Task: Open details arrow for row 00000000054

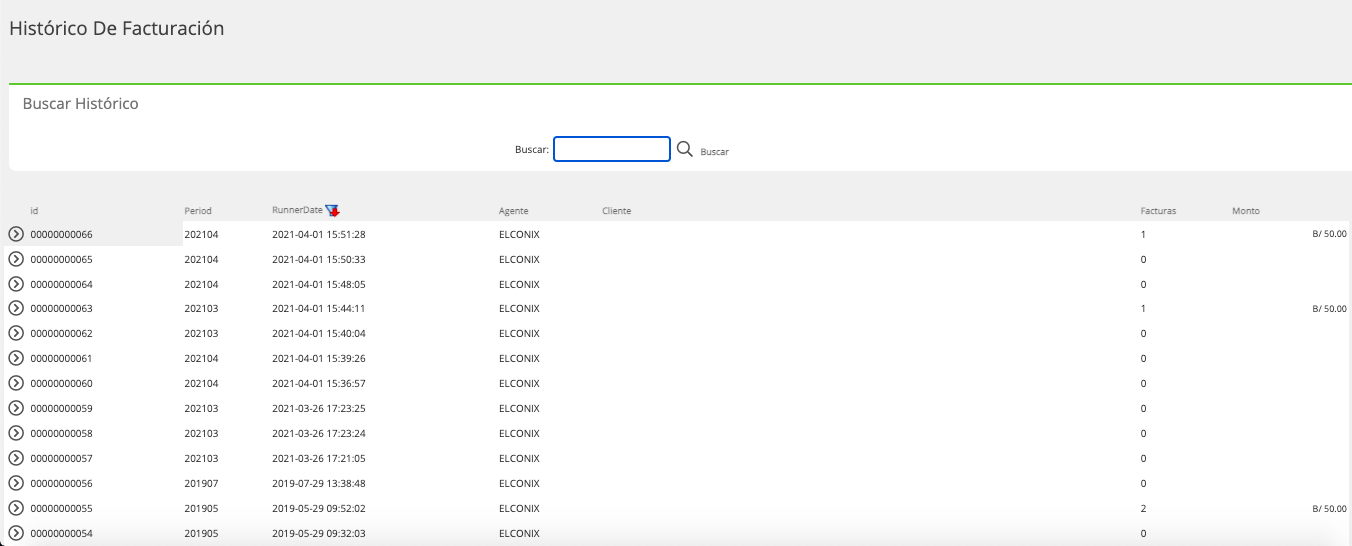Action: (16, 533)
